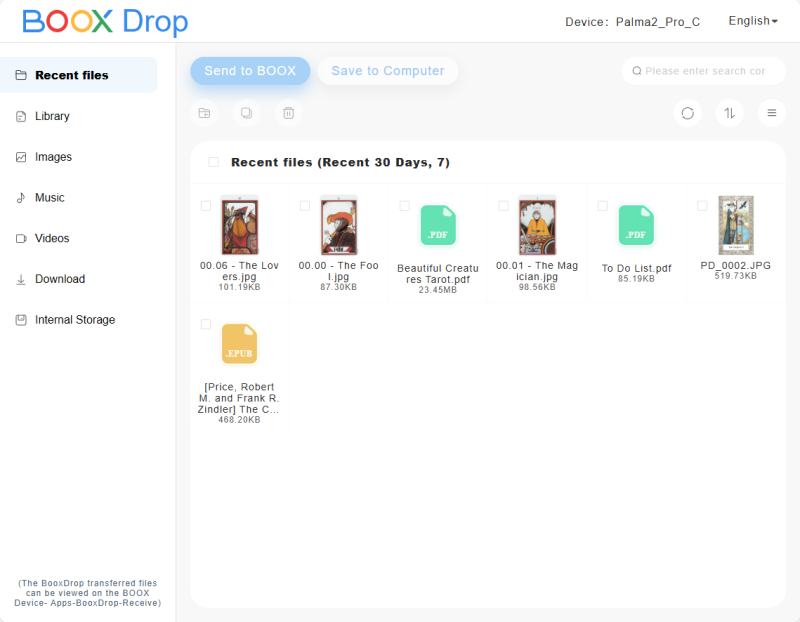Open the view layout menu icon on the right
800x622 pixels.
pyautogui.click(x=771, y=113)
